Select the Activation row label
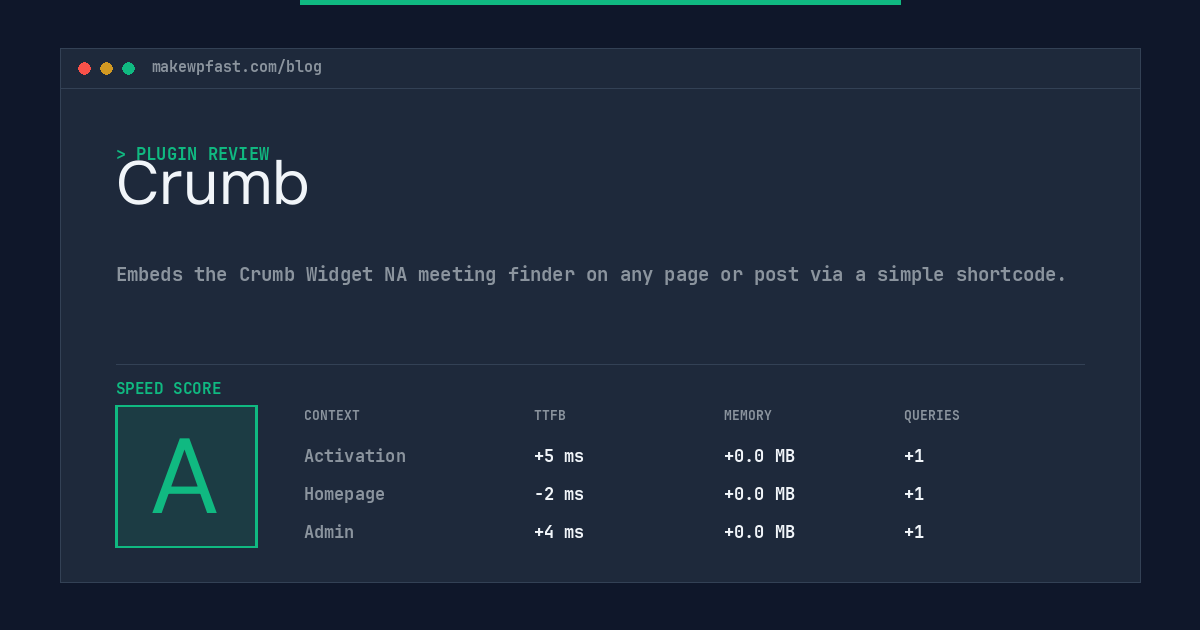This screenshot has width=1200, height=630. 355,456
